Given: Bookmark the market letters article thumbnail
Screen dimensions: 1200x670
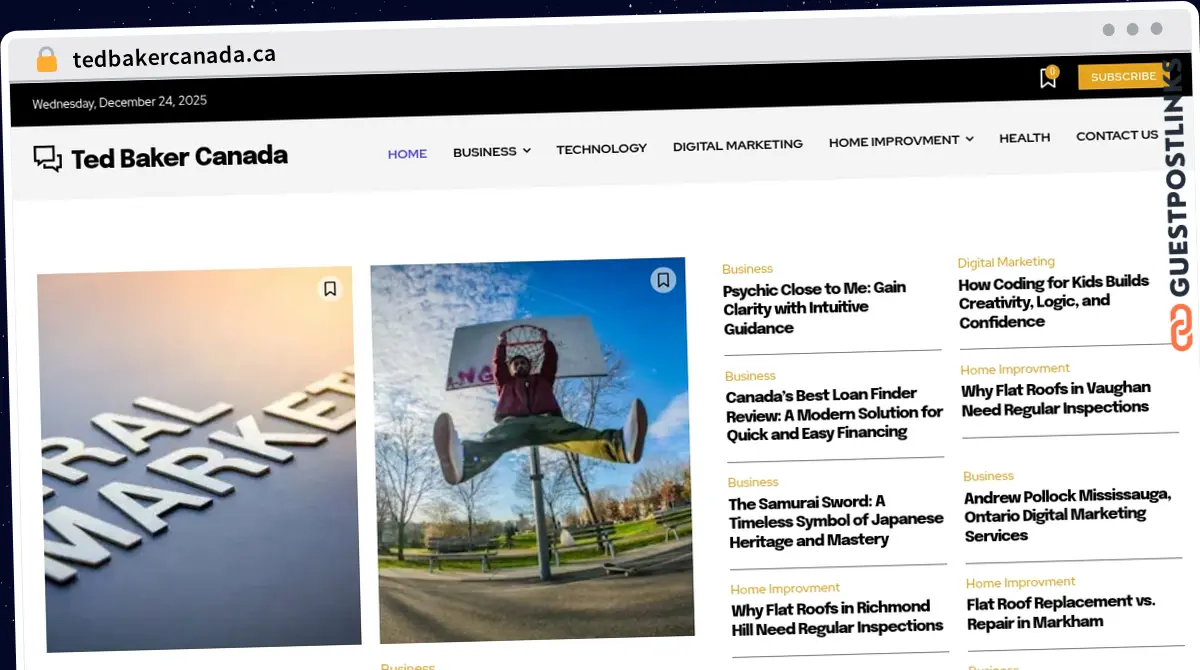Looking at the screenshot, I should 330,288.
